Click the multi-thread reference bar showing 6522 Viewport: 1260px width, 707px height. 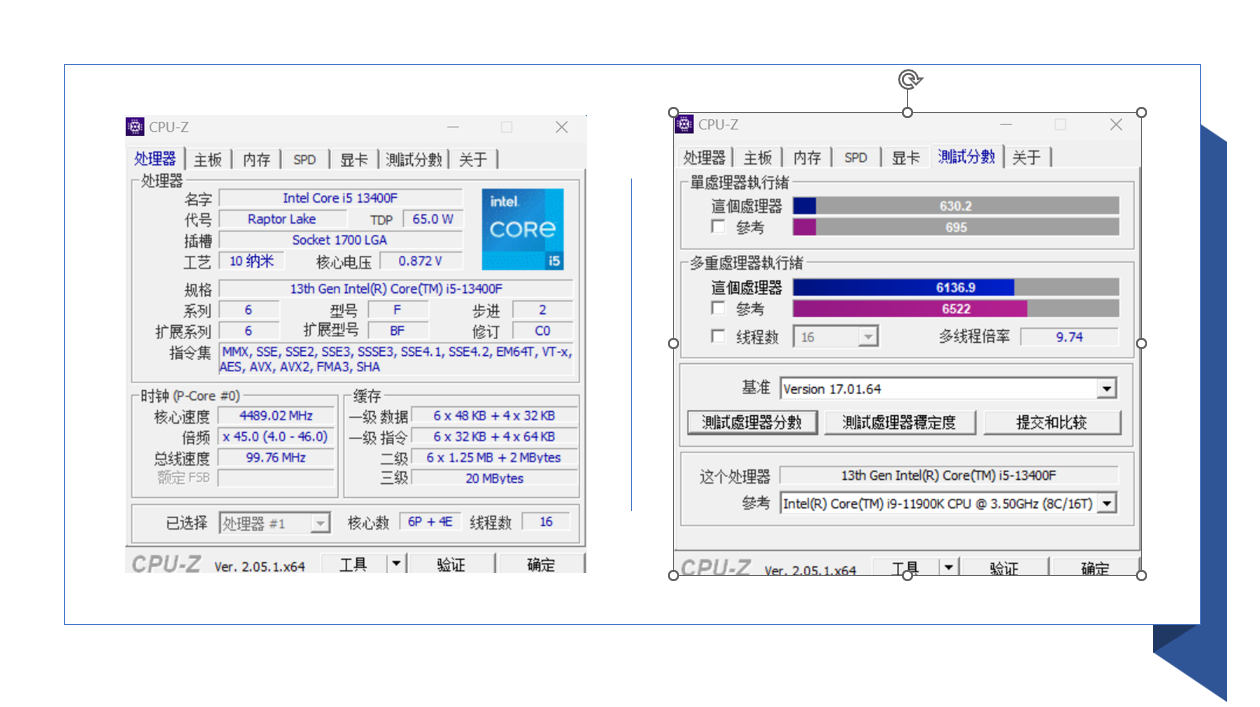tap(956, 308)
